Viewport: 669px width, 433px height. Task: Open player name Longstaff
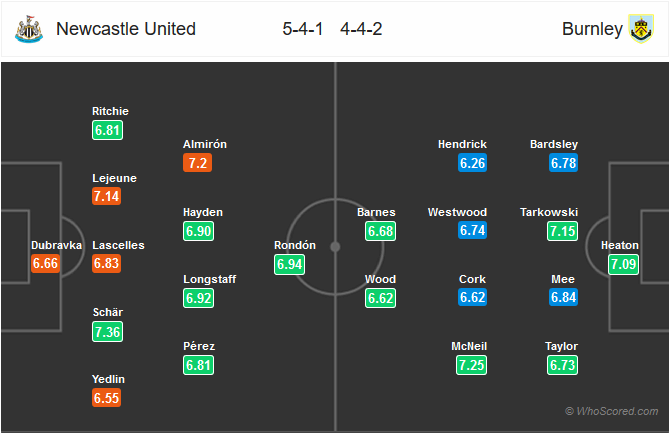pos(209,279)
